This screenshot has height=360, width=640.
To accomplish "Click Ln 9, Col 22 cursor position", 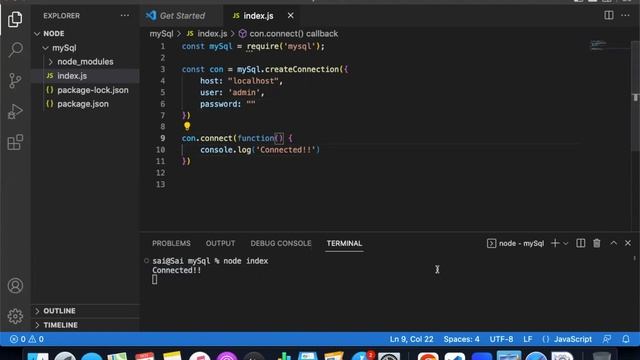I will pos(411,339).
